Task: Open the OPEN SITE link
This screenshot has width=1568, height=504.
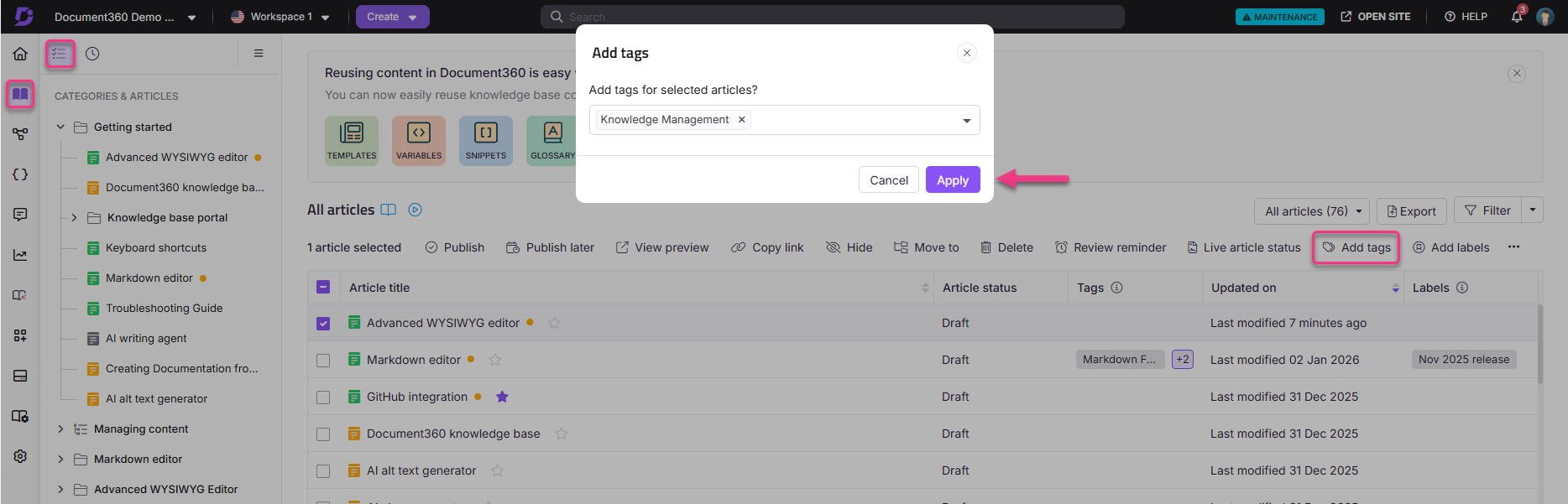Action: (1376, 17)
